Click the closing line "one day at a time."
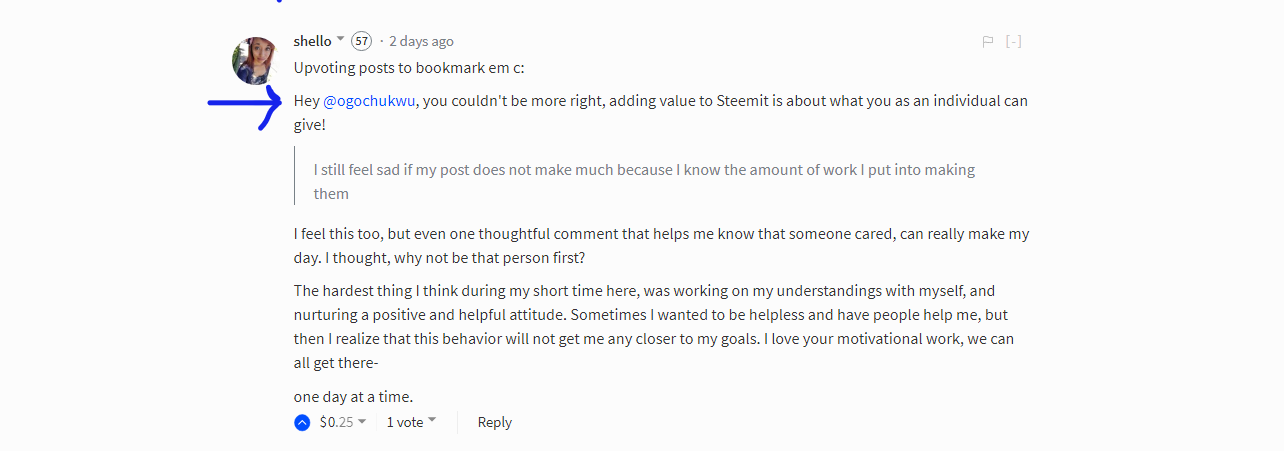The image size is (1284, 451). pyautogui.click(x=353, y=396)
